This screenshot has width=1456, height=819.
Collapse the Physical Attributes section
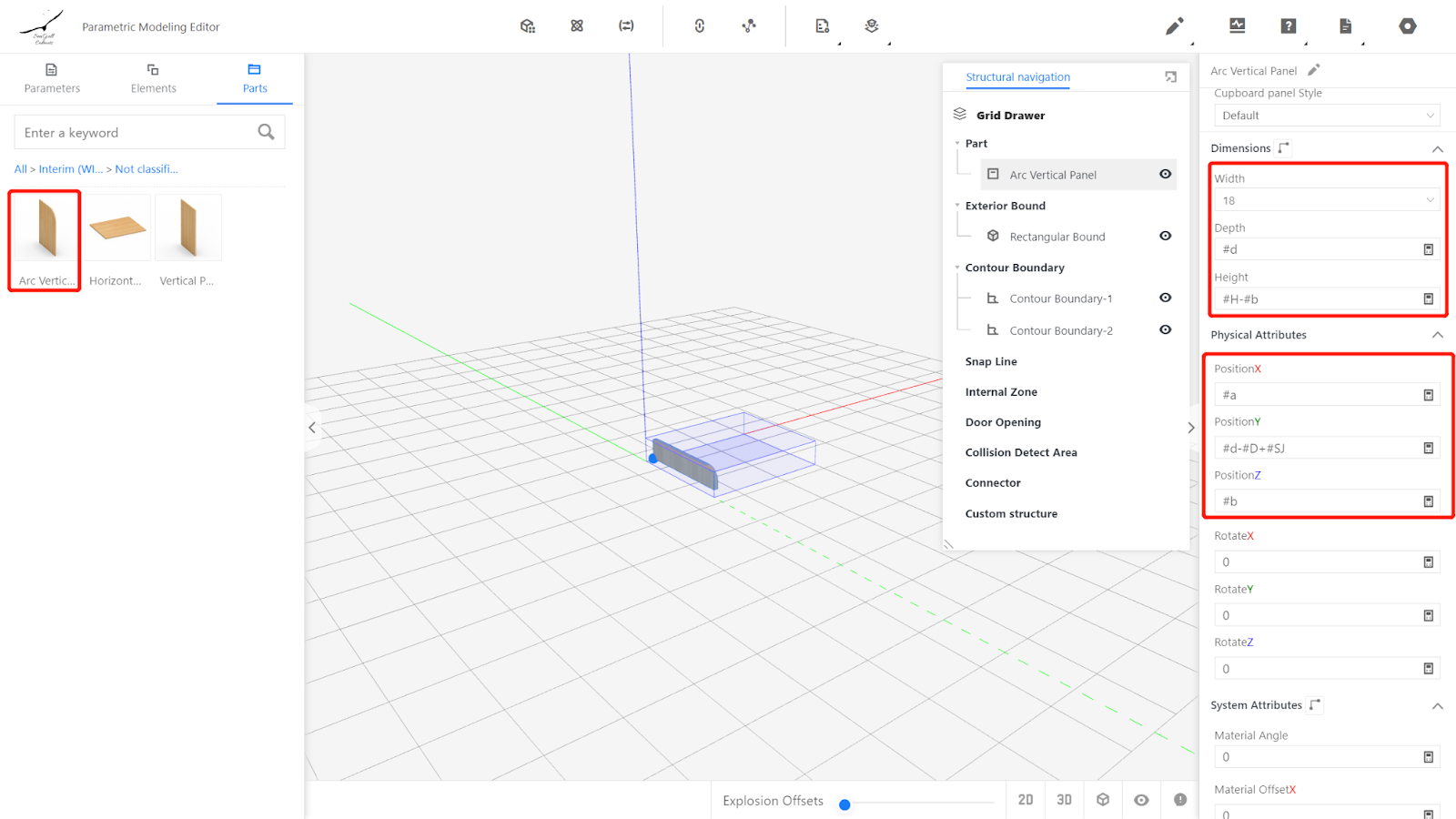click(x=1437, y=335)
